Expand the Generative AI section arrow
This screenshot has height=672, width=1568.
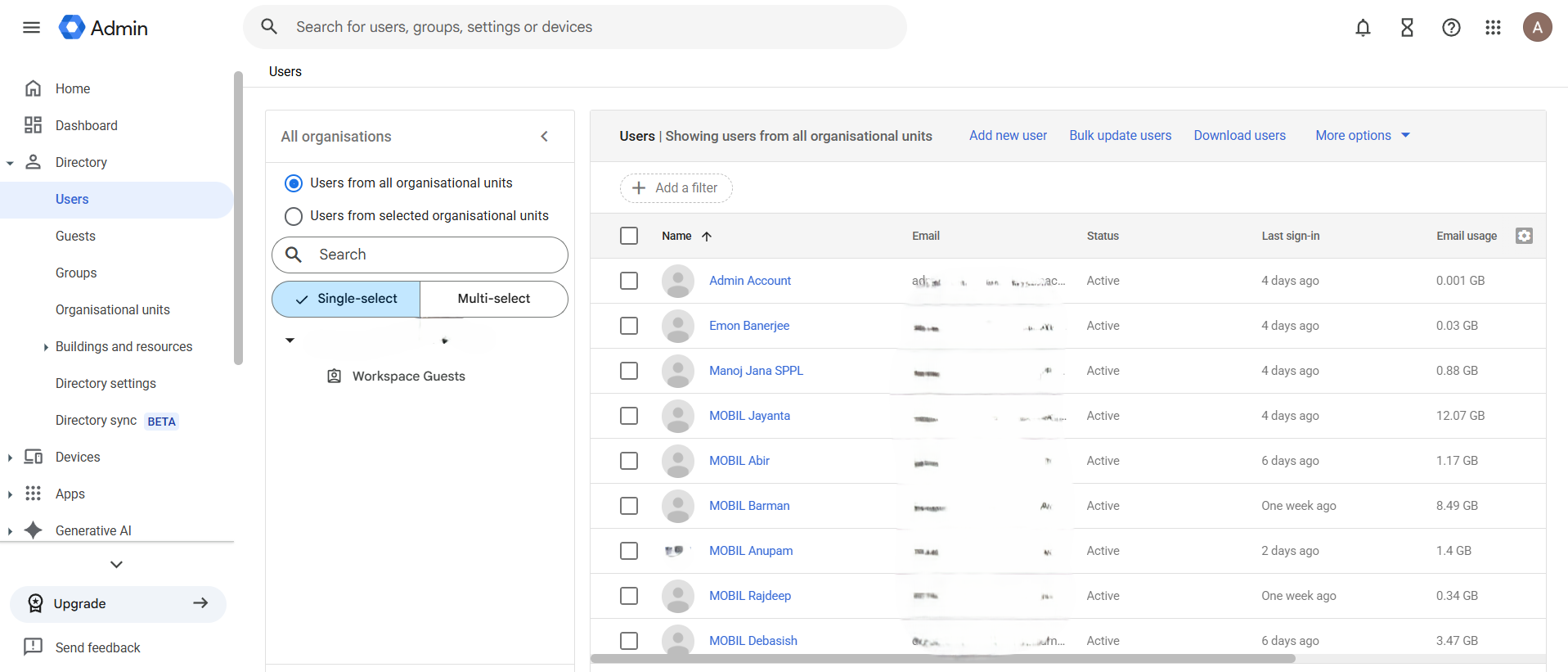10,531
